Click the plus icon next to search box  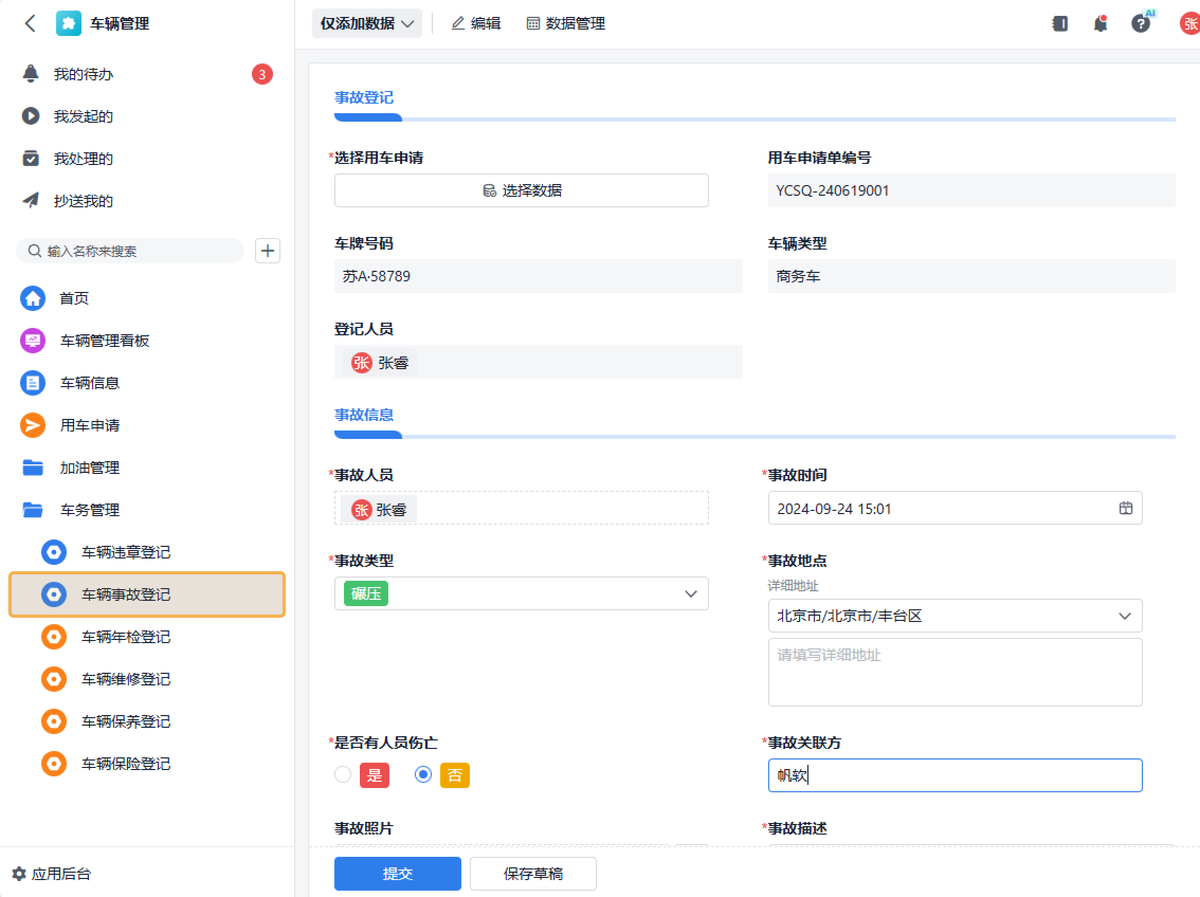[x=268, y=251]
